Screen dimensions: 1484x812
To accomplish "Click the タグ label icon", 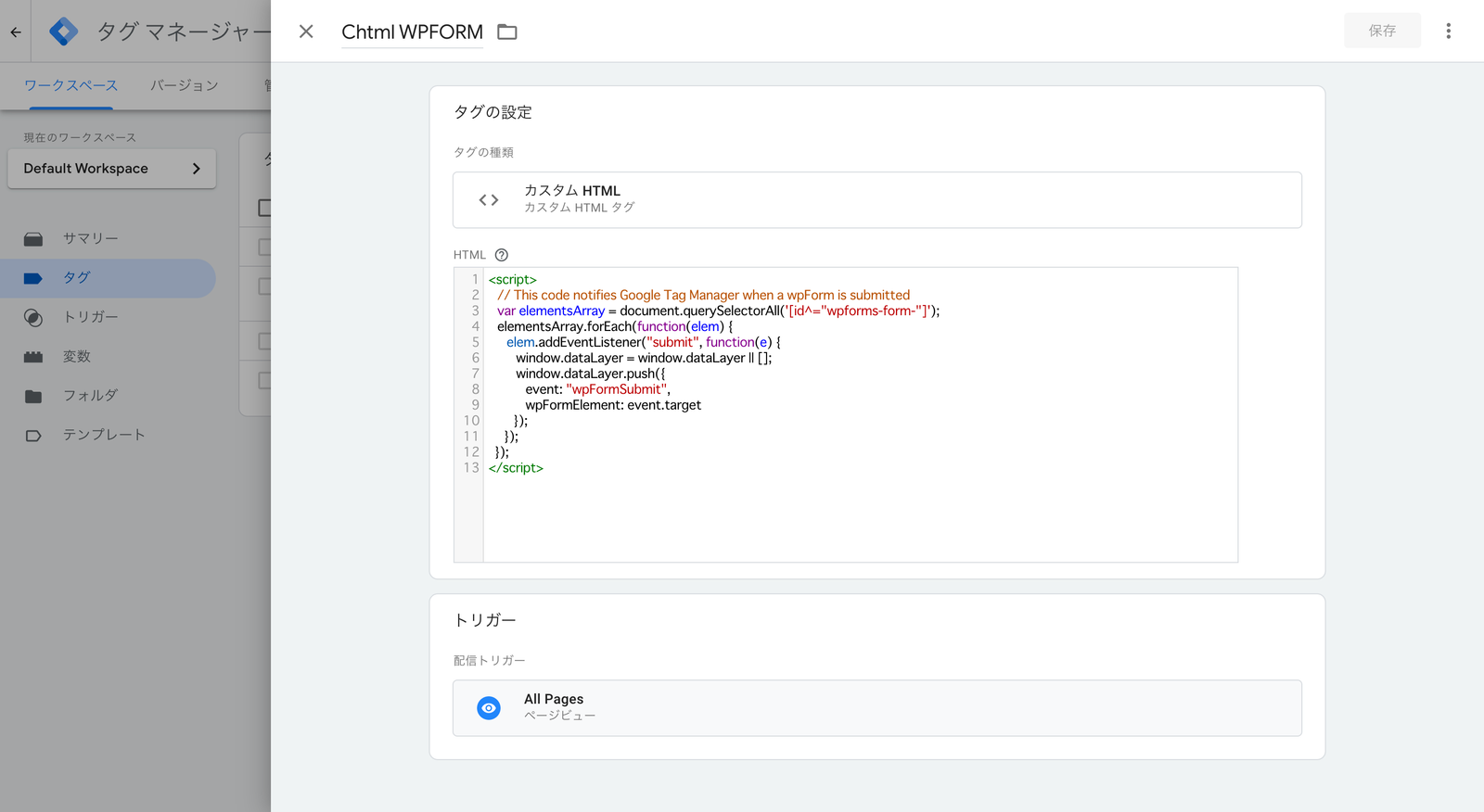I will (33, 278).
